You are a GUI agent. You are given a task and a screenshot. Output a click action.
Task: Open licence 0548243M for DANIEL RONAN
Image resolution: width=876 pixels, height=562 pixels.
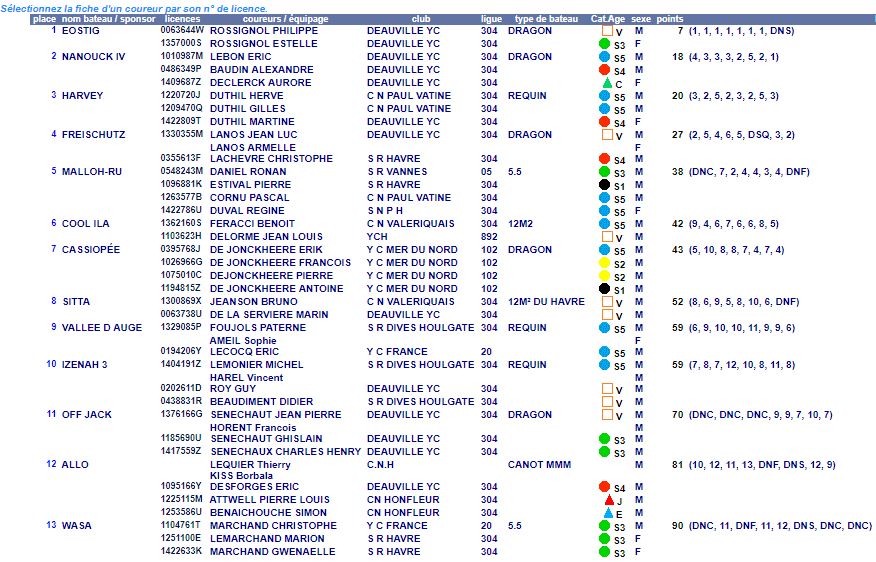181,172
